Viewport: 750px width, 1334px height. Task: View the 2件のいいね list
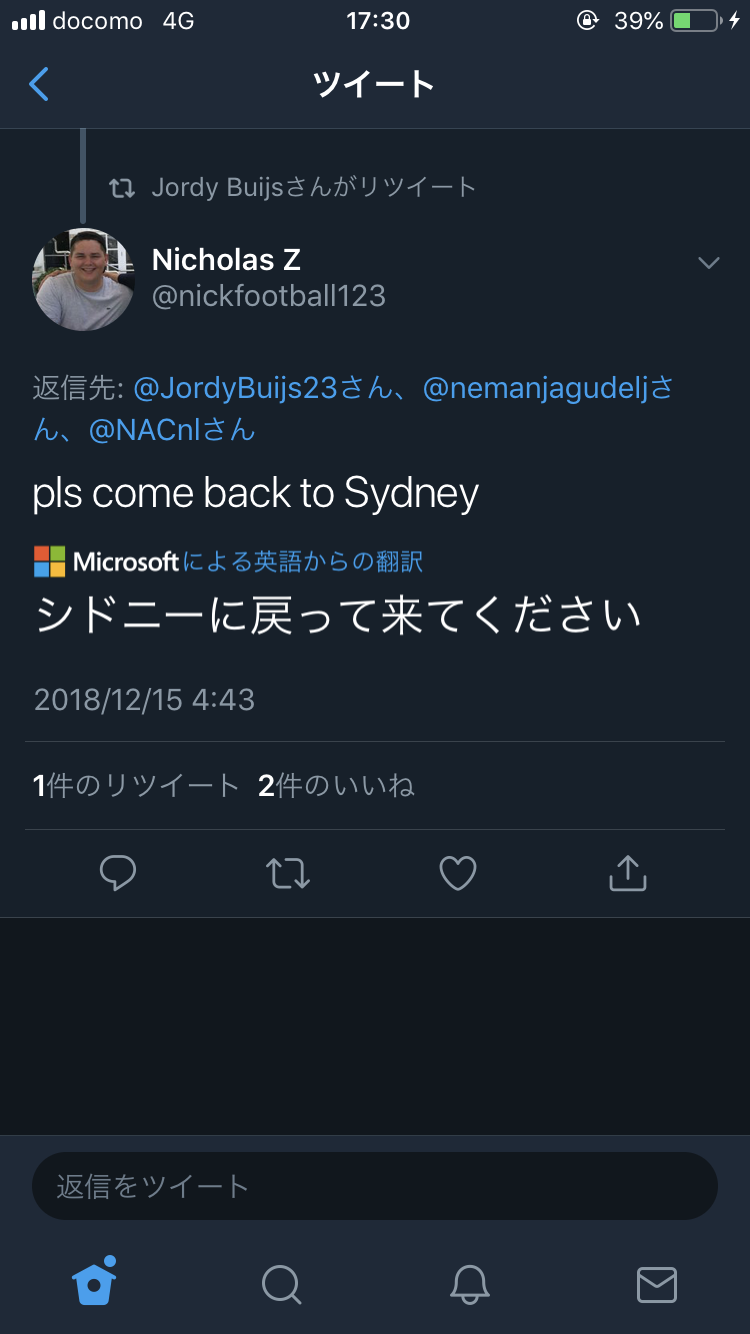tap(336, 786)
